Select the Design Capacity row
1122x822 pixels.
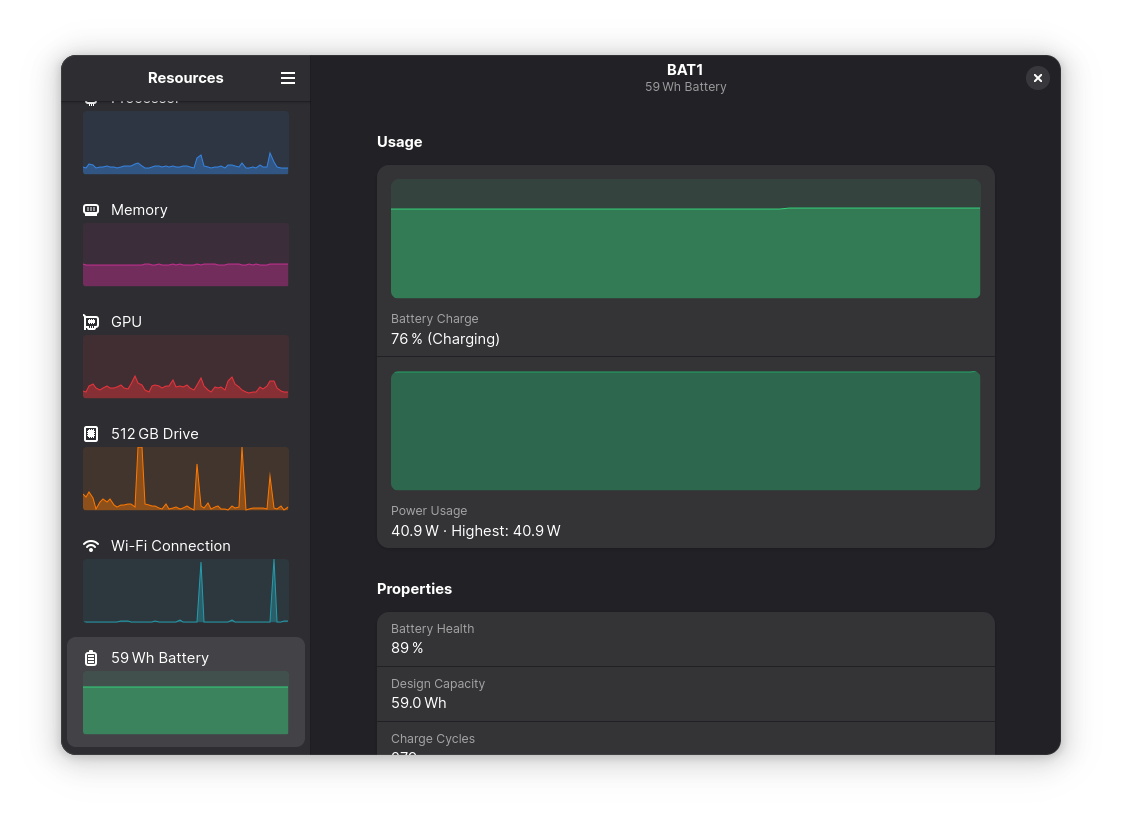click(x=685, y=694)
